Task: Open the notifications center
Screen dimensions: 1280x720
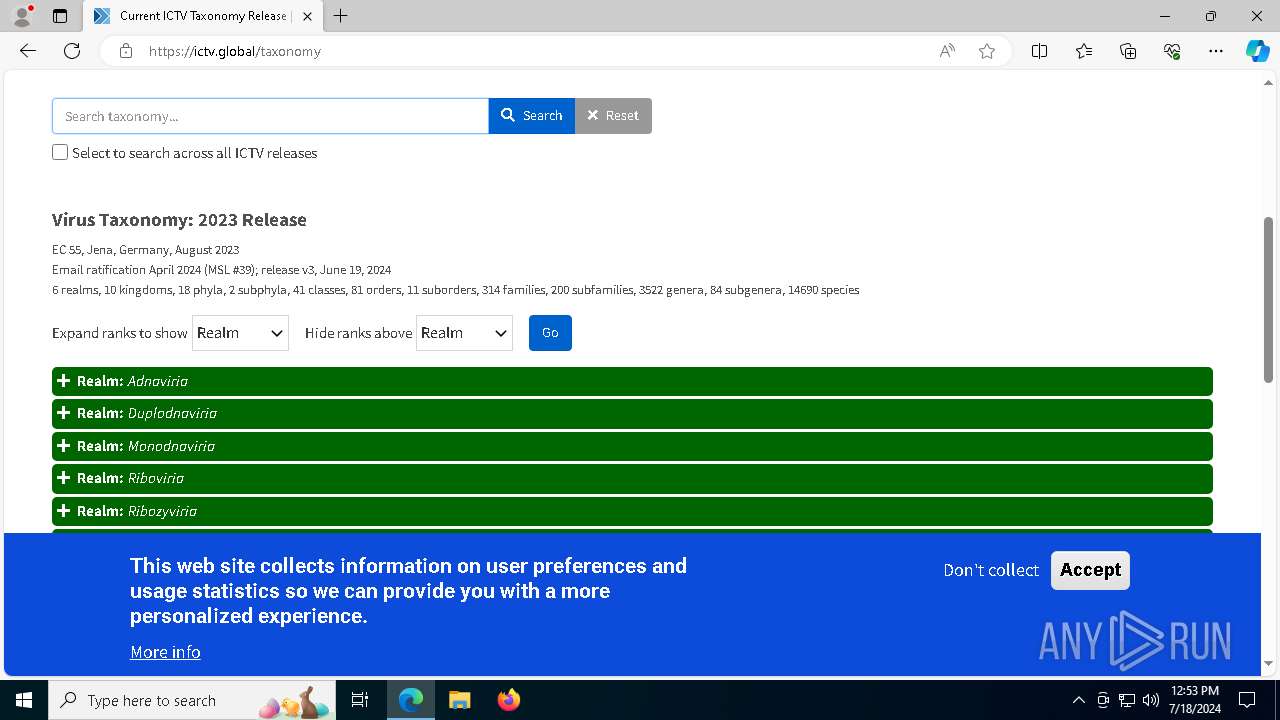Action: (1247, 700)
